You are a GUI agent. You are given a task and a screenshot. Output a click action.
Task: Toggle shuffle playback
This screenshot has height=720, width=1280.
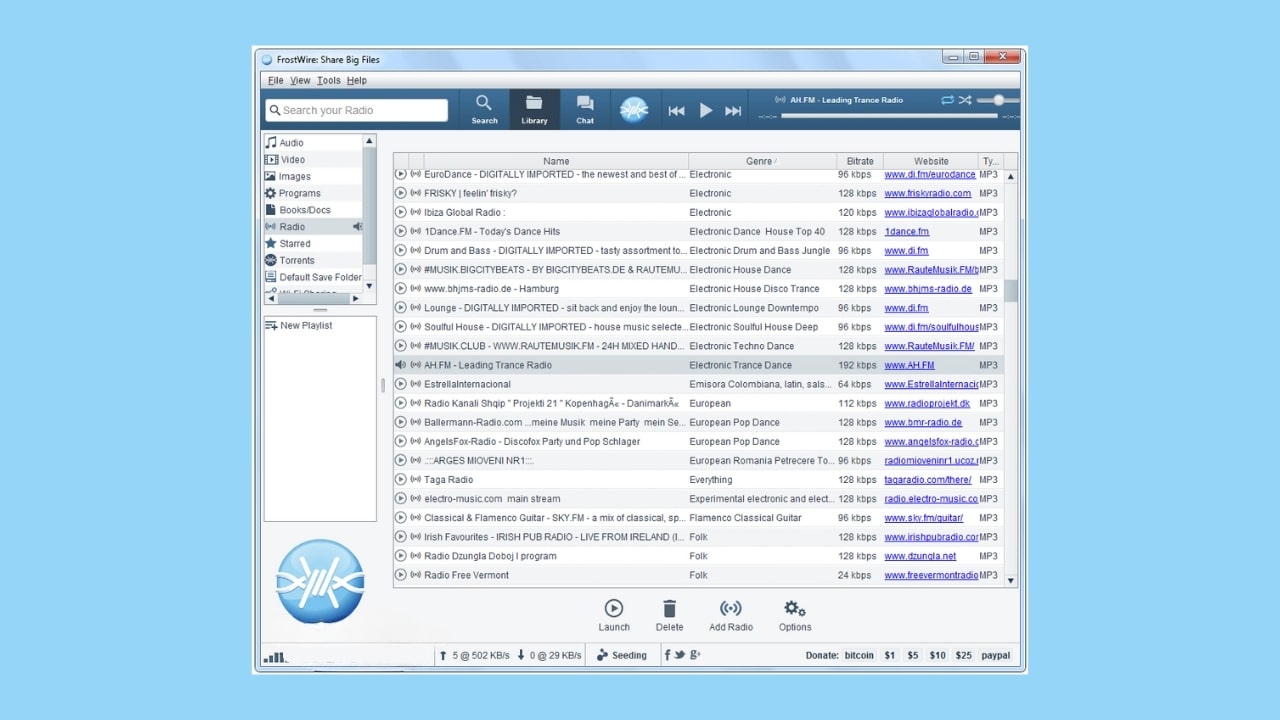[x=965, y=100]
